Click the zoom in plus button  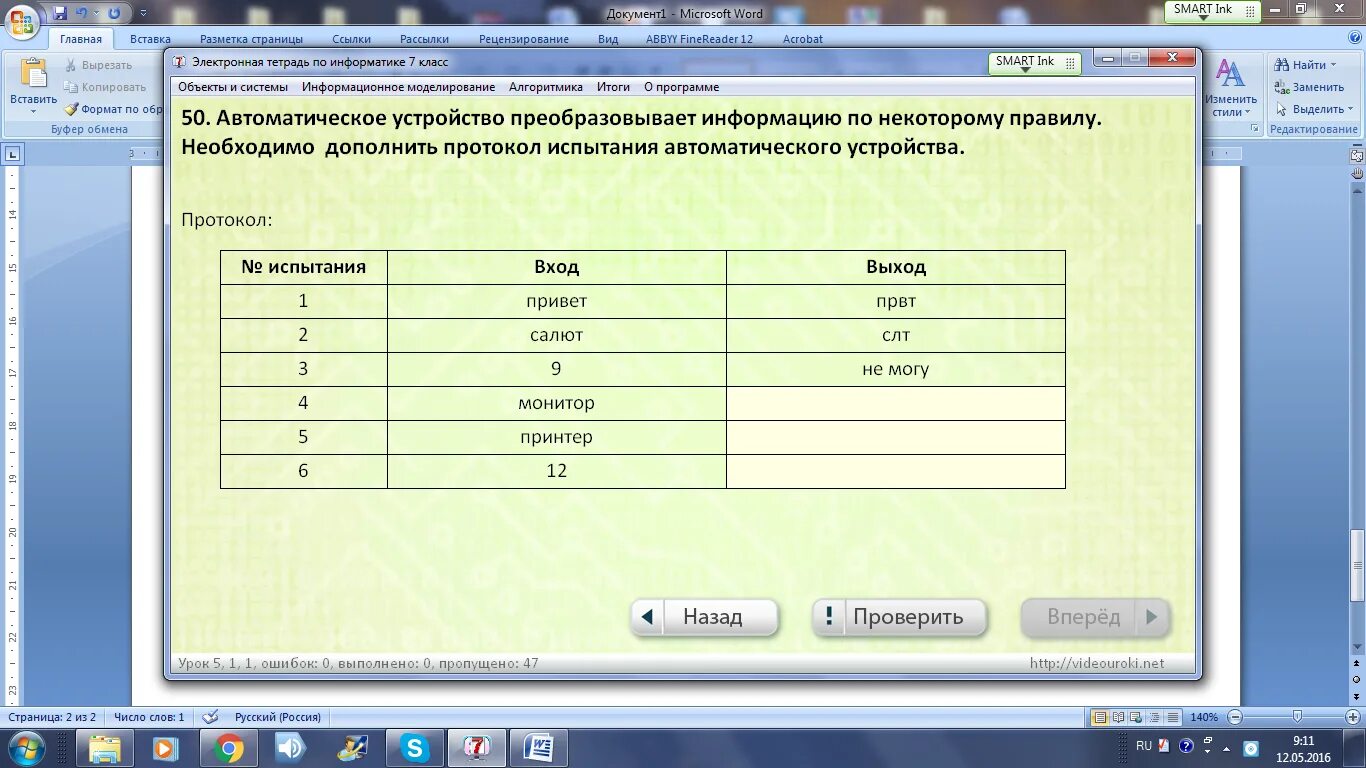tap(1354, 717)
